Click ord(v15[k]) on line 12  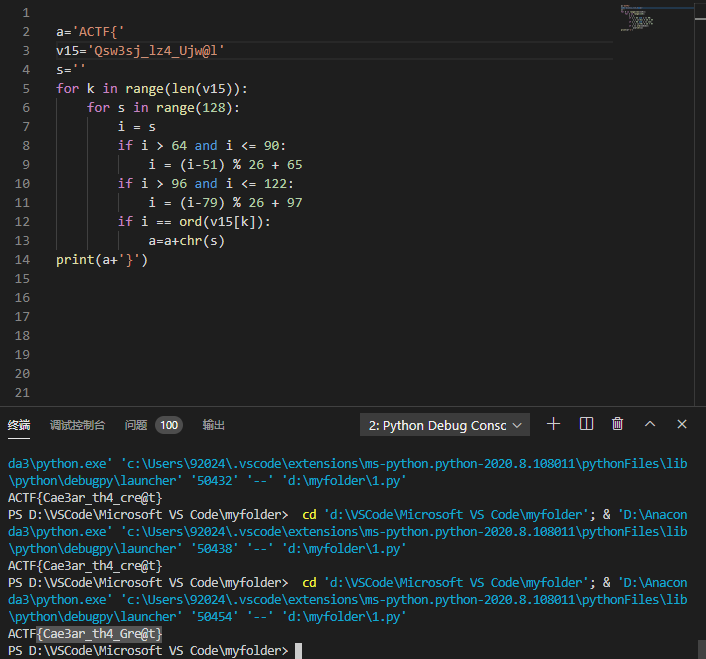222,222
